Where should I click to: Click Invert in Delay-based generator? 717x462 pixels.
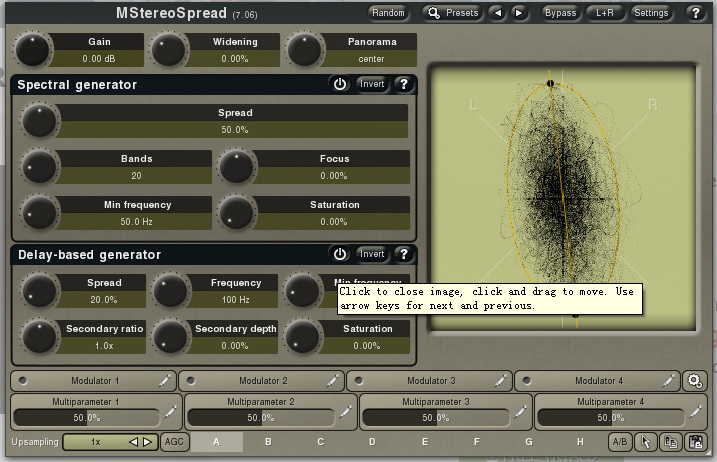pos(372,254)
